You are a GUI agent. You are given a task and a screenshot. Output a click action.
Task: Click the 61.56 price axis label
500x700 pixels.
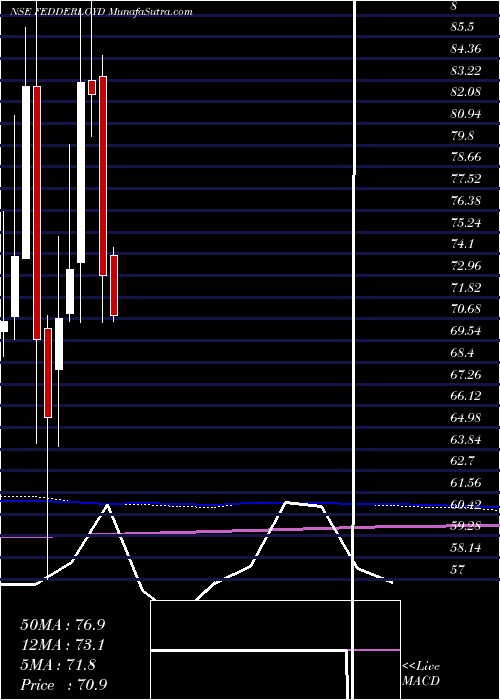click(466, 483)
